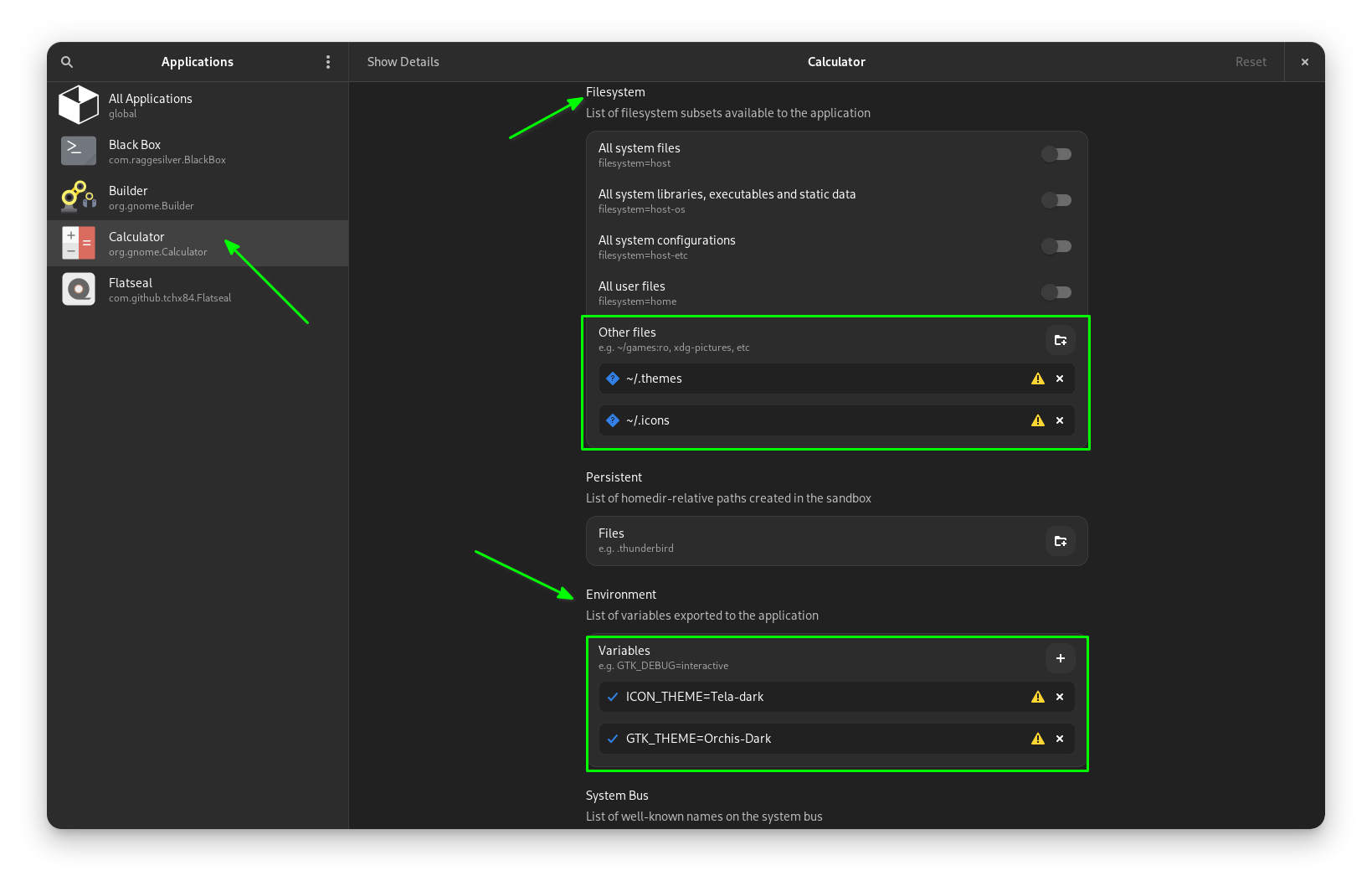
Task: Remove the ~/.themes filesystem entry
Action: tap(1060, 379)
